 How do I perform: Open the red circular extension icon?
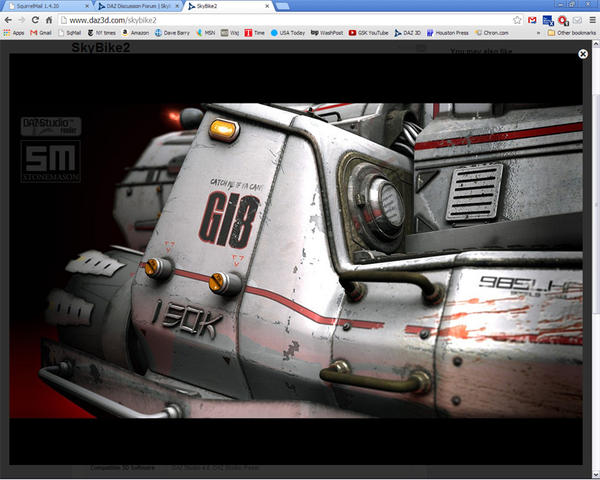(x=562, y=20)
